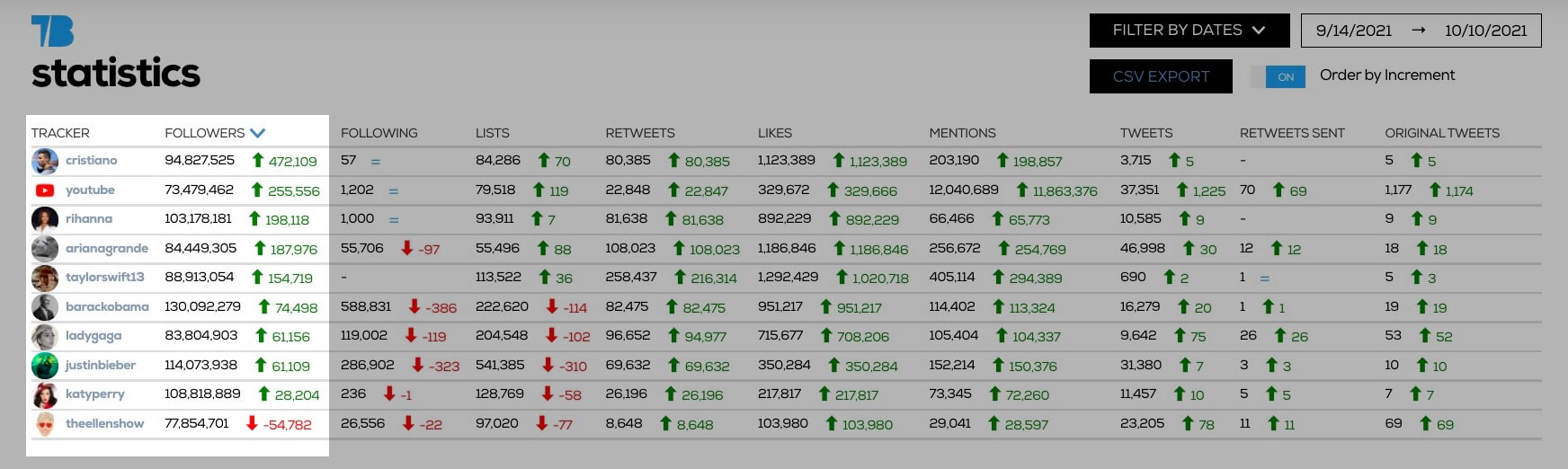Click the end date 10/10/2021 field
The image size is (1568, 469).
(x=1486, y=31)
